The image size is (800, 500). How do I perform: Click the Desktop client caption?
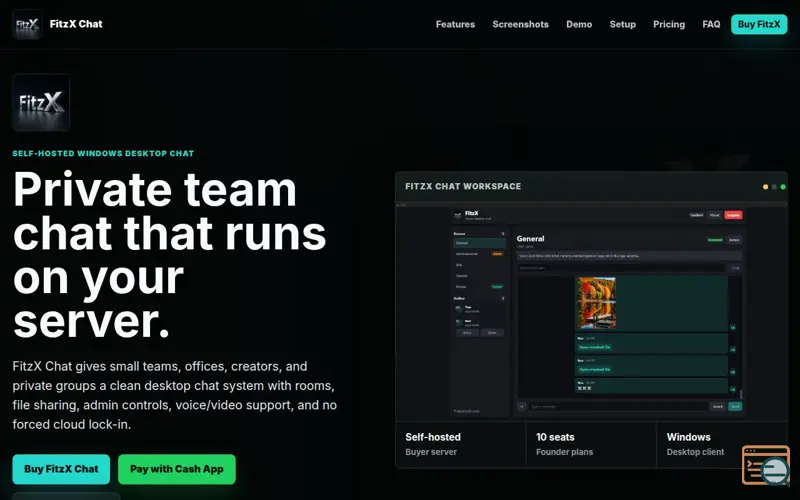tap(695, 452)
